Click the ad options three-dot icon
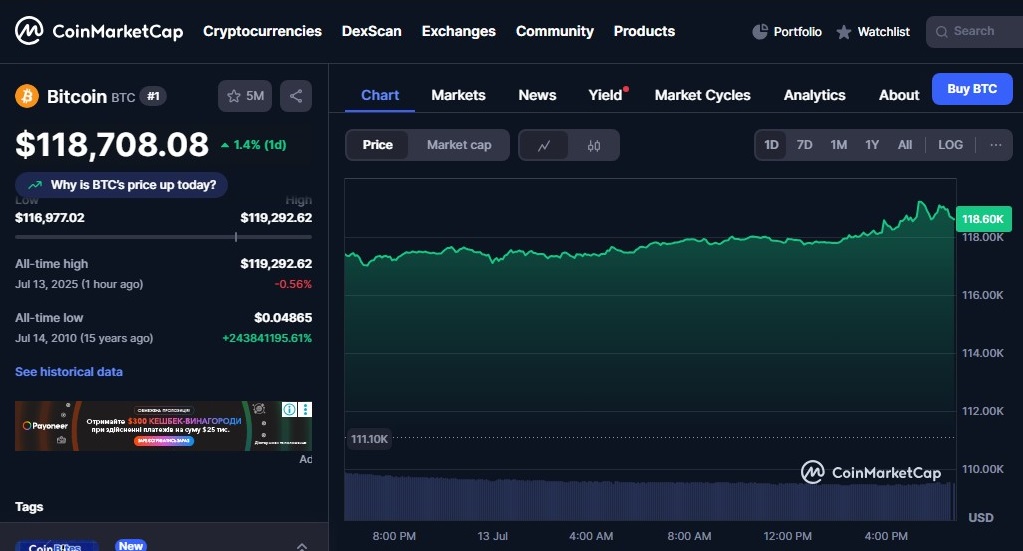Viewport: 1023px width, 551px height. (305, 410)
